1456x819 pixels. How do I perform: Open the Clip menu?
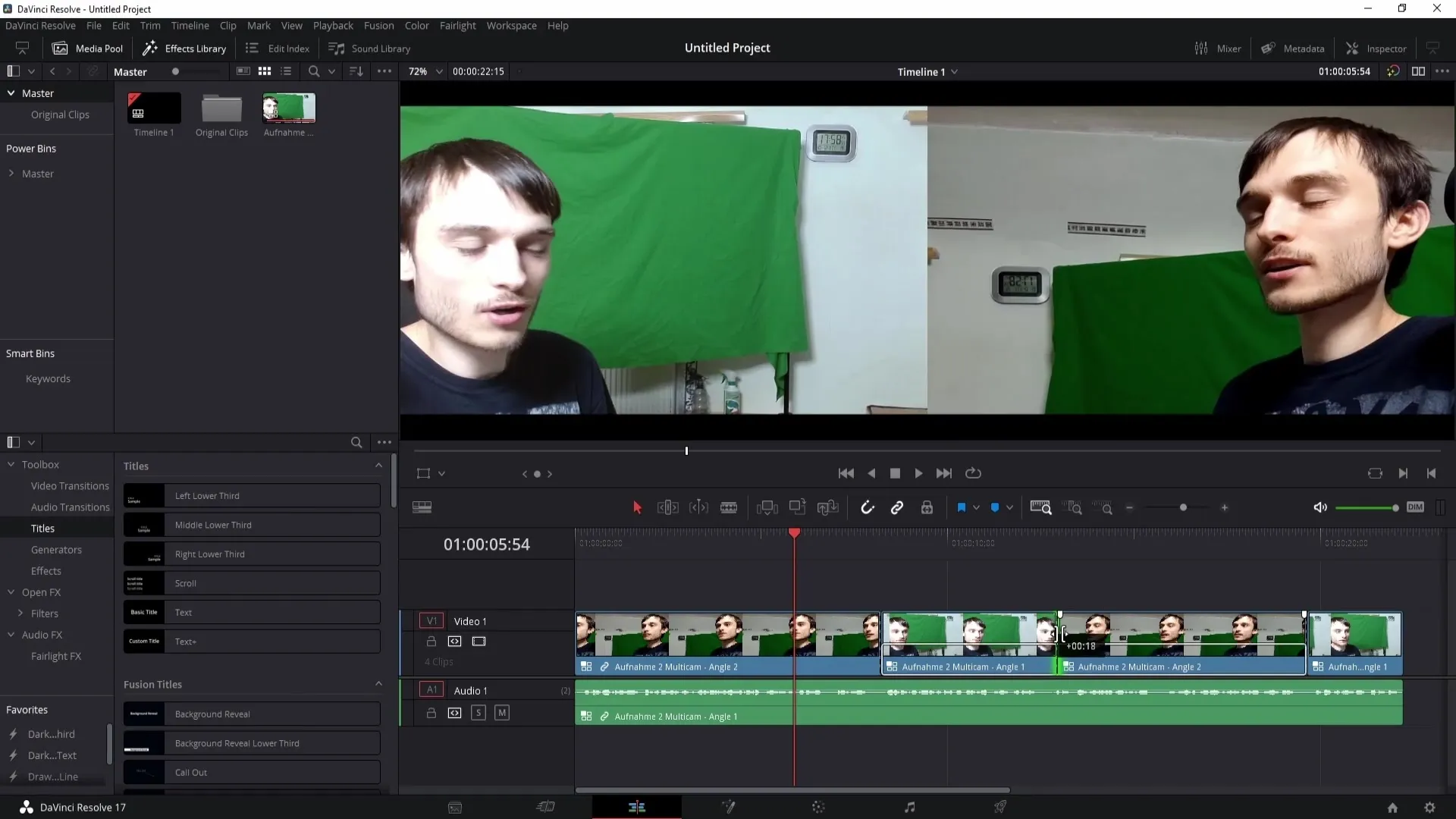[x=227, y=25]
